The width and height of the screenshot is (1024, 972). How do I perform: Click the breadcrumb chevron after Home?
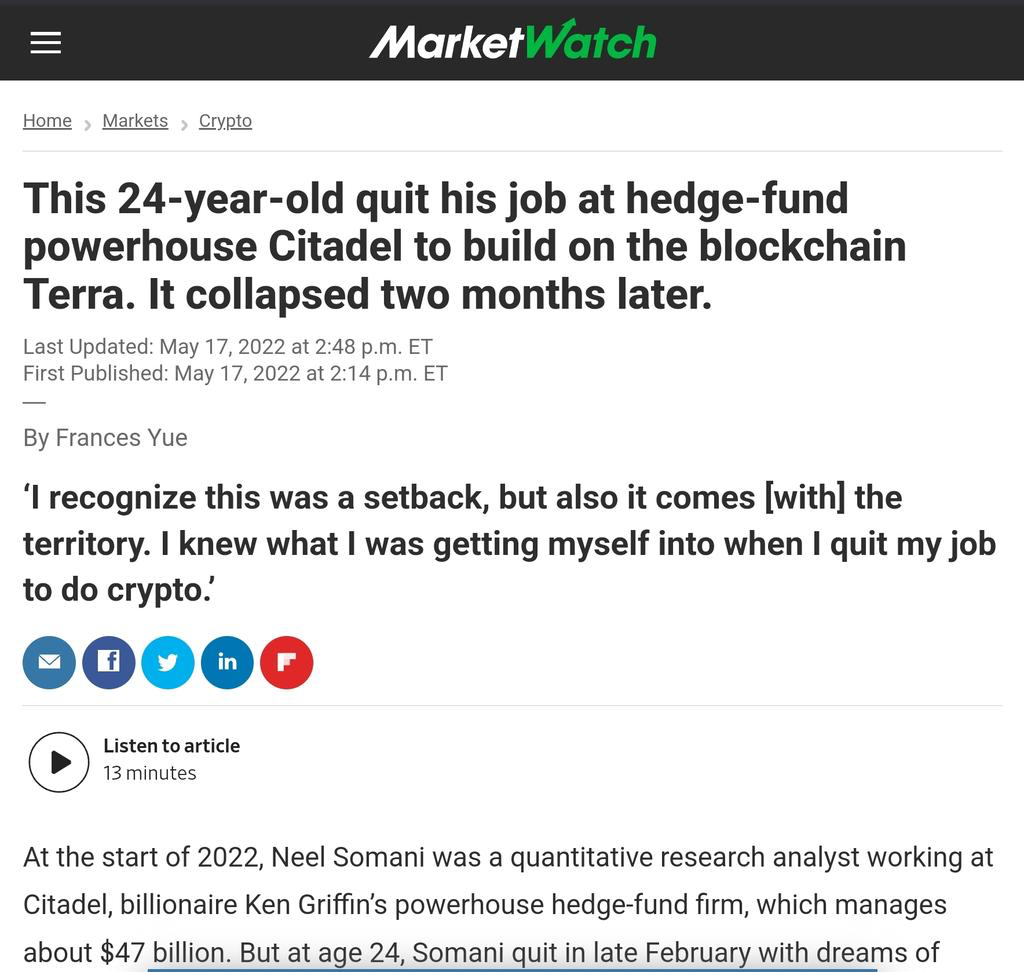coord(87,125)
